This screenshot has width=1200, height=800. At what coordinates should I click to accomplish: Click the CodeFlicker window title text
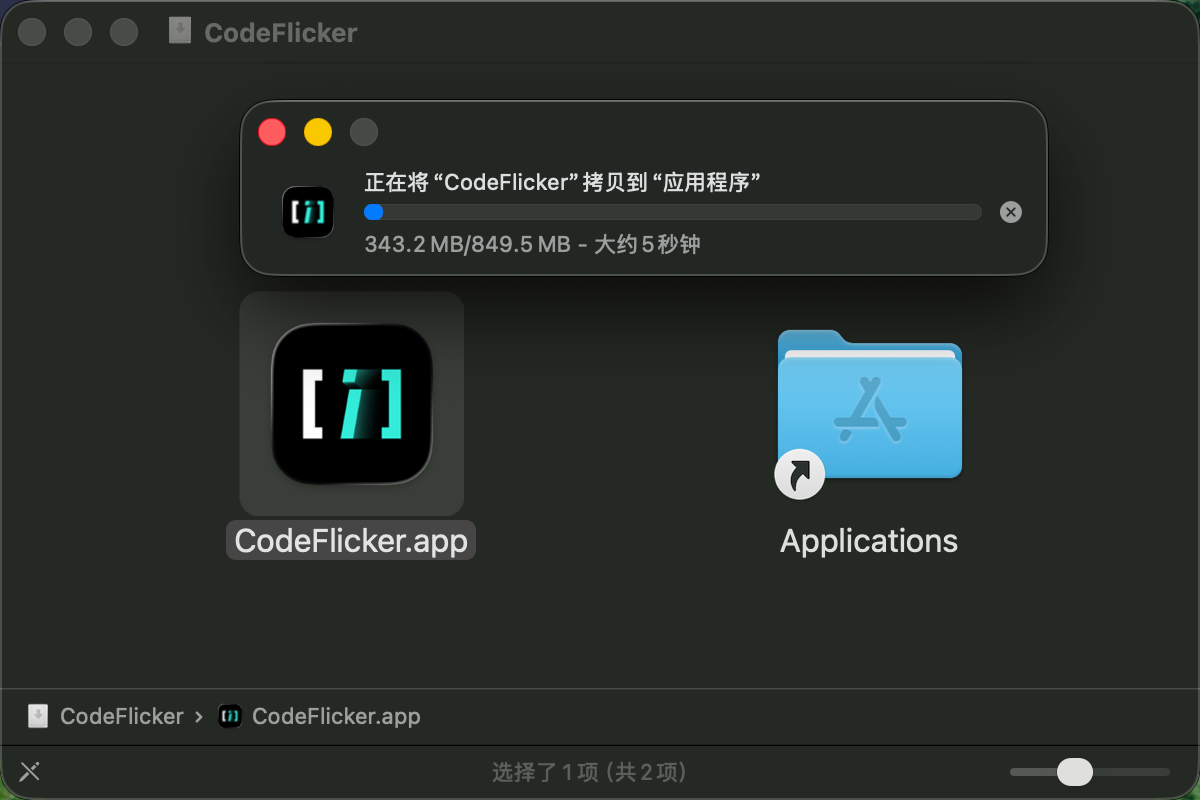pyautogui.click(x=281, y=32)
